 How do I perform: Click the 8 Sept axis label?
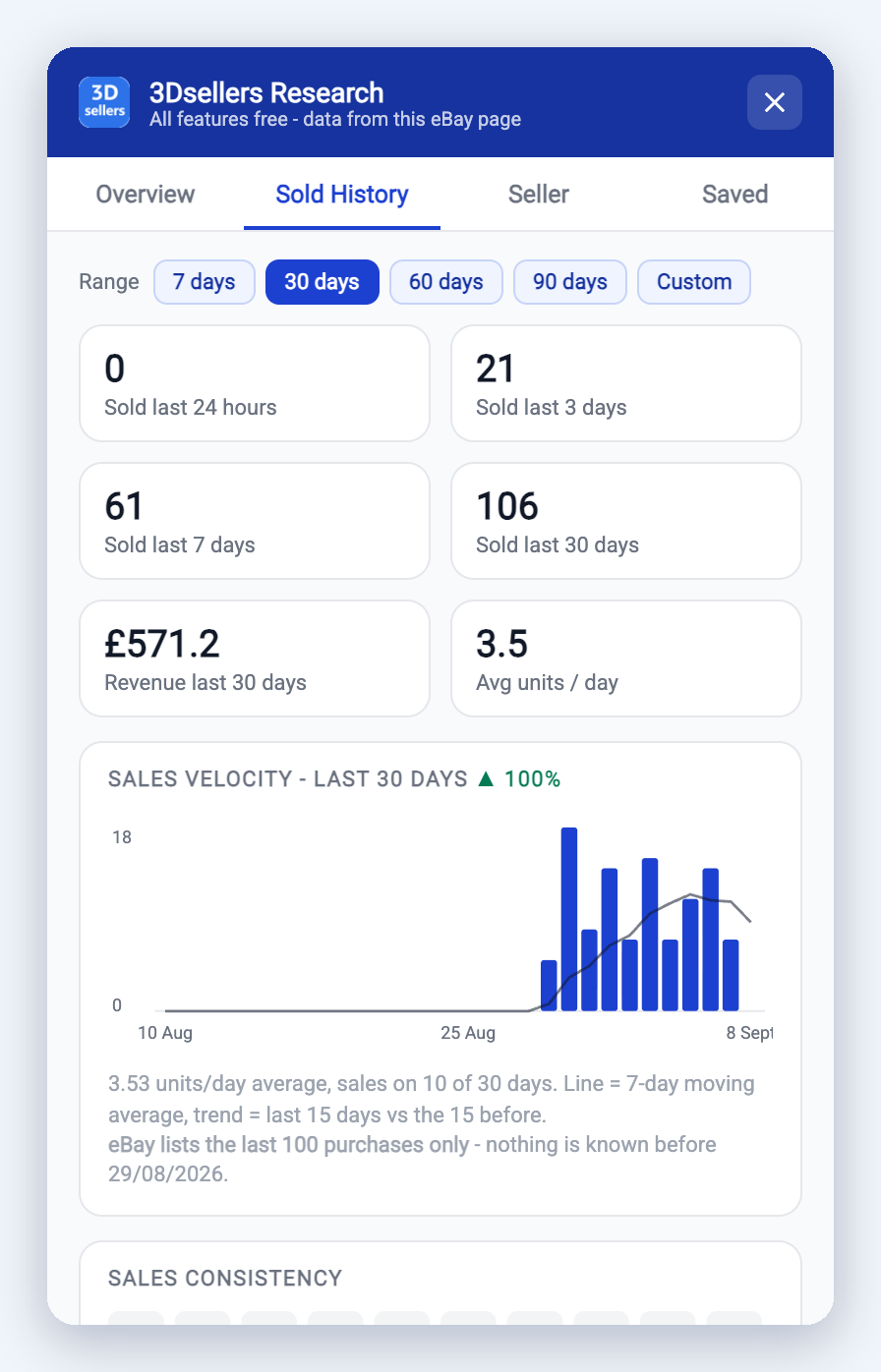pos(749,1033)
